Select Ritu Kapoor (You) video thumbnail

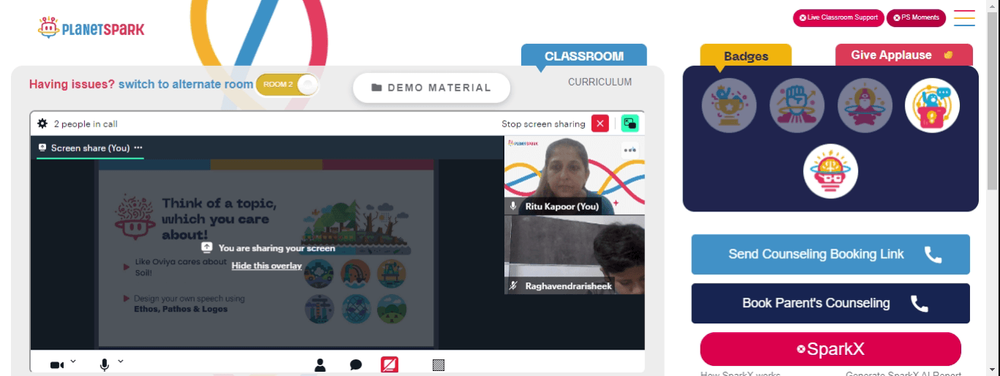pyautogui.click(x=574, y=175)
